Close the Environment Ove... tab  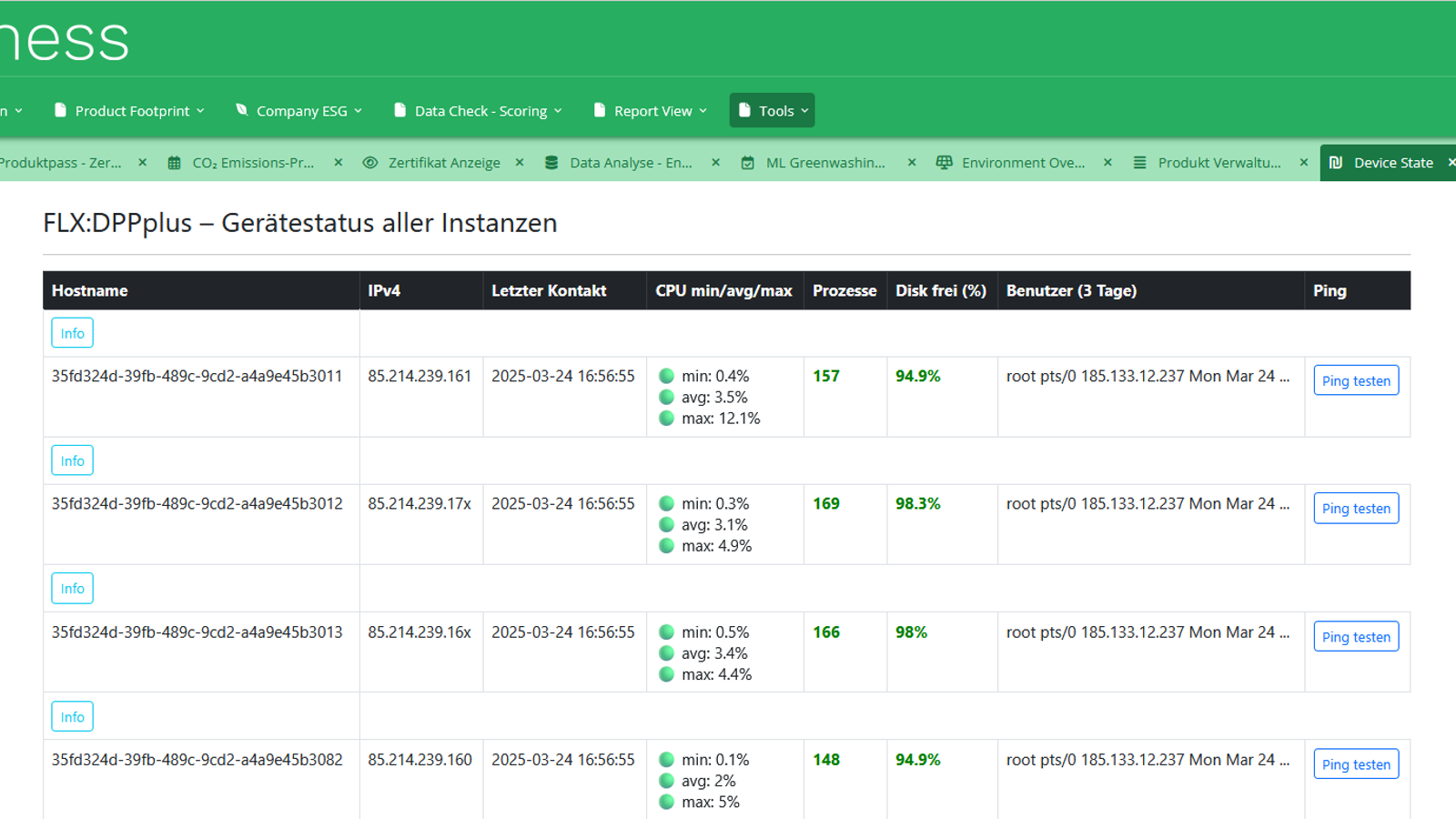1107,162
